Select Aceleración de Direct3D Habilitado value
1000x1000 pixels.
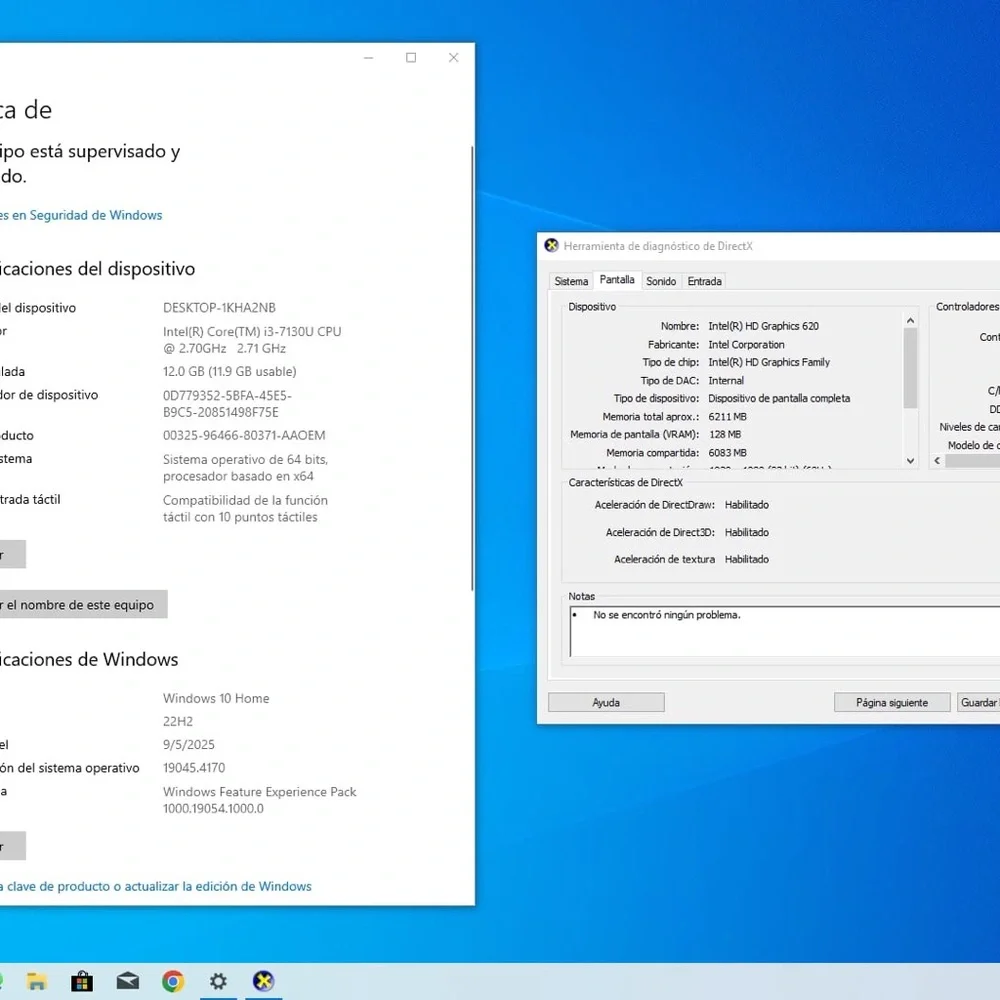pos(747,532)
